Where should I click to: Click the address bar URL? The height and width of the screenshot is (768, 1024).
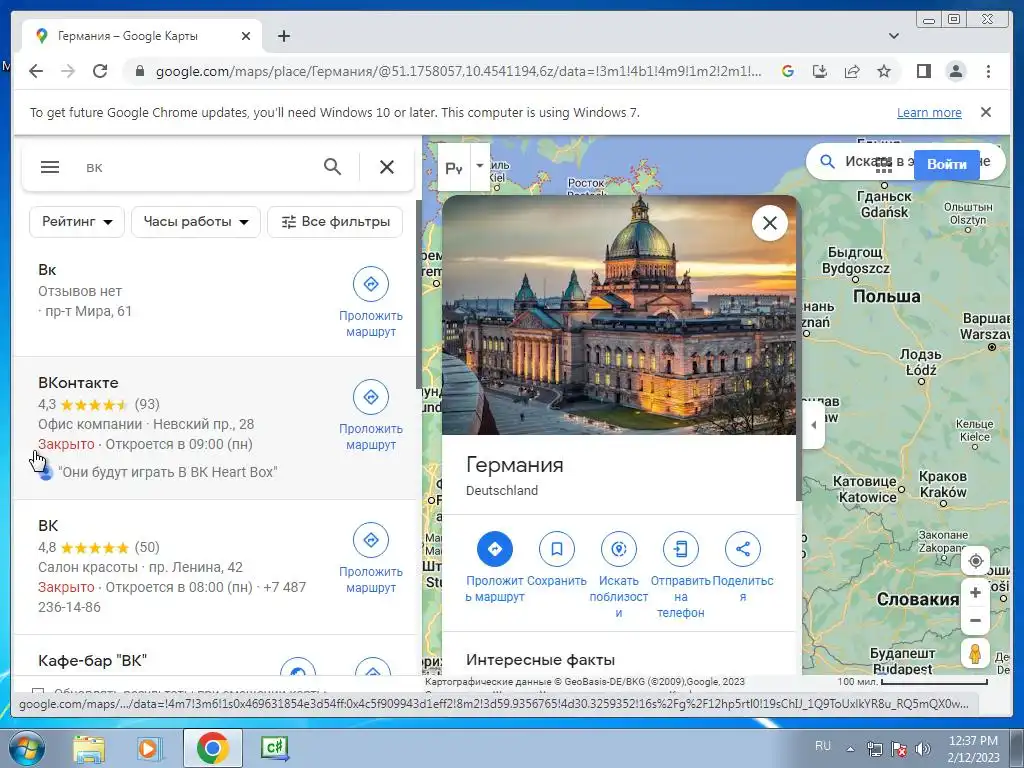click(x=458, y=71)
